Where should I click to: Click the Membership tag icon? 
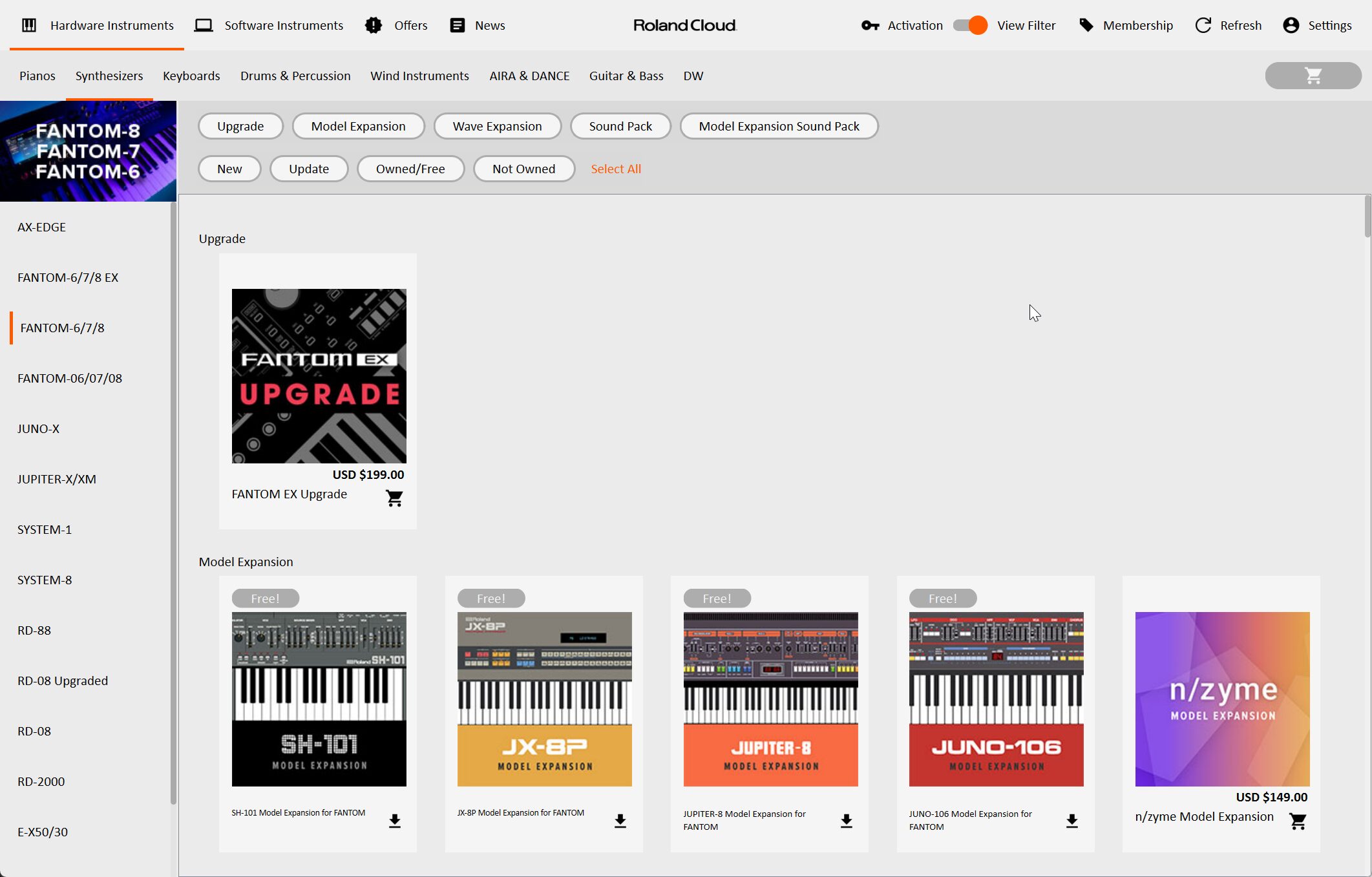(x=1086, y=25)
